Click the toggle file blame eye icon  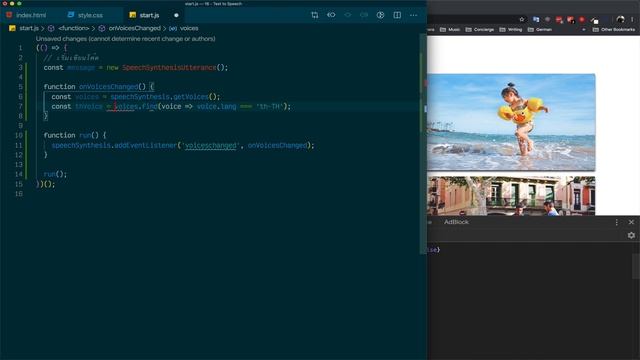pos(331,15)
